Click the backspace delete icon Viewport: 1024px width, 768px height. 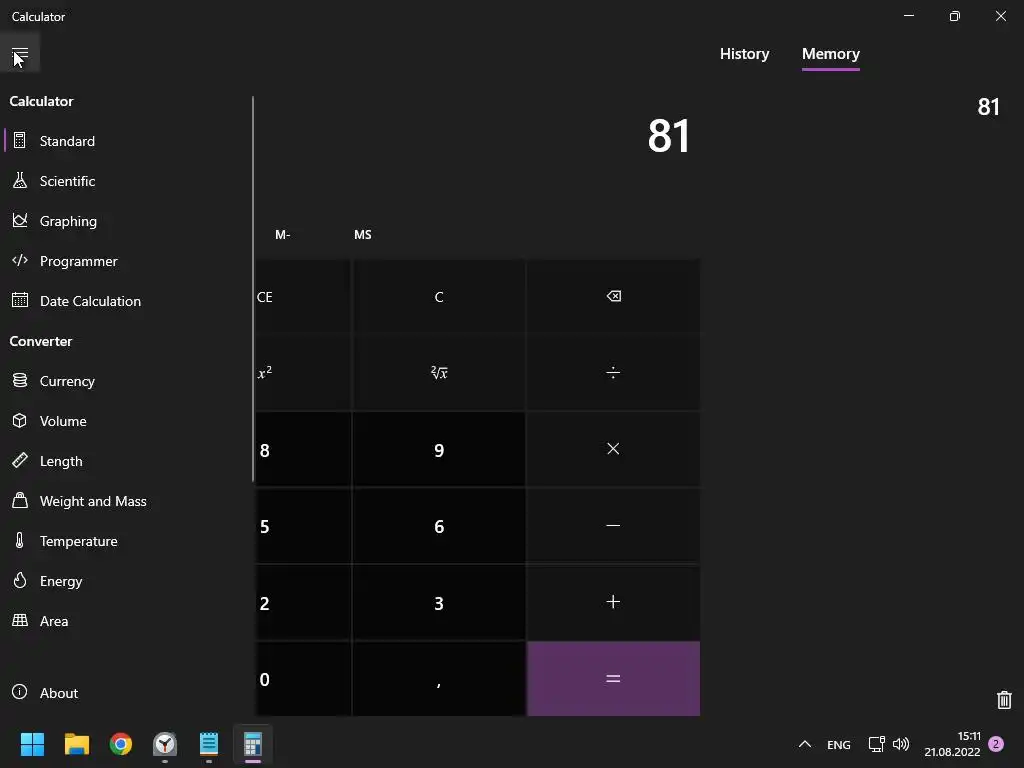point(613,297)
